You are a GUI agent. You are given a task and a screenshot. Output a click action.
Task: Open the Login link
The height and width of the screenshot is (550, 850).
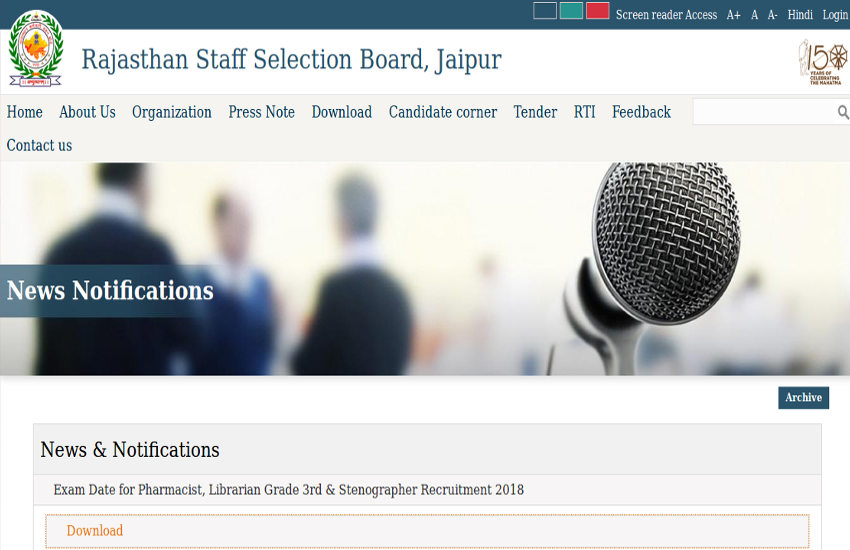(834, 15)
